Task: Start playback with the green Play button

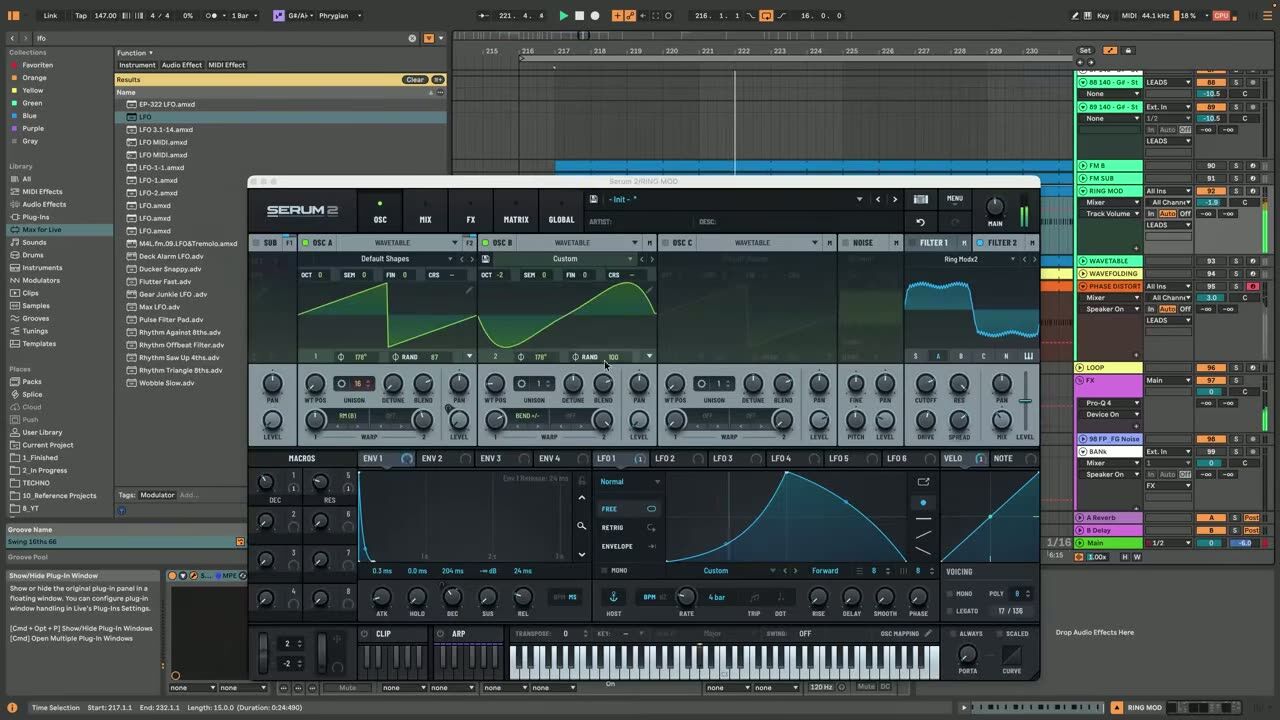Action: (x=564, y=16)
